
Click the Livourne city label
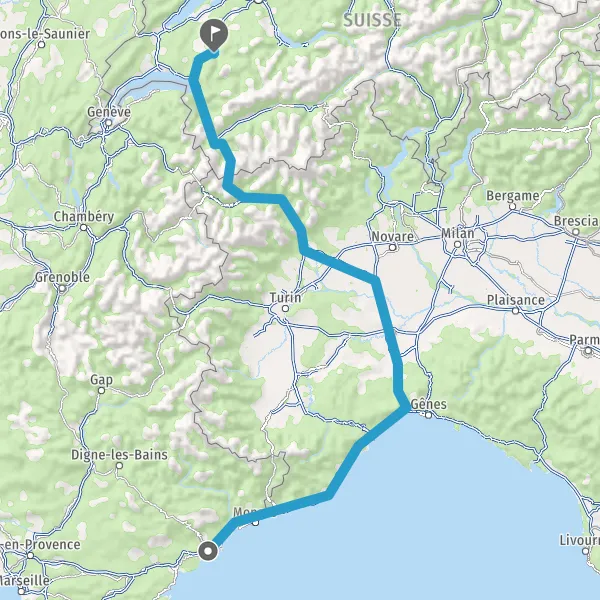point(579,540)
